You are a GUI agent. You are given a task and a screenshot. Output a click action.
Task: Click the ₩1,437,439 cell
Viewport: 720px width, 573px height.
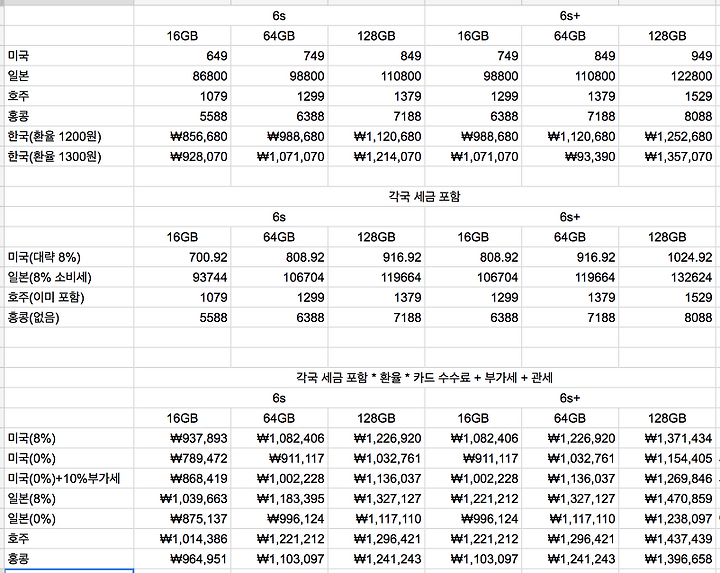point(669,539)
